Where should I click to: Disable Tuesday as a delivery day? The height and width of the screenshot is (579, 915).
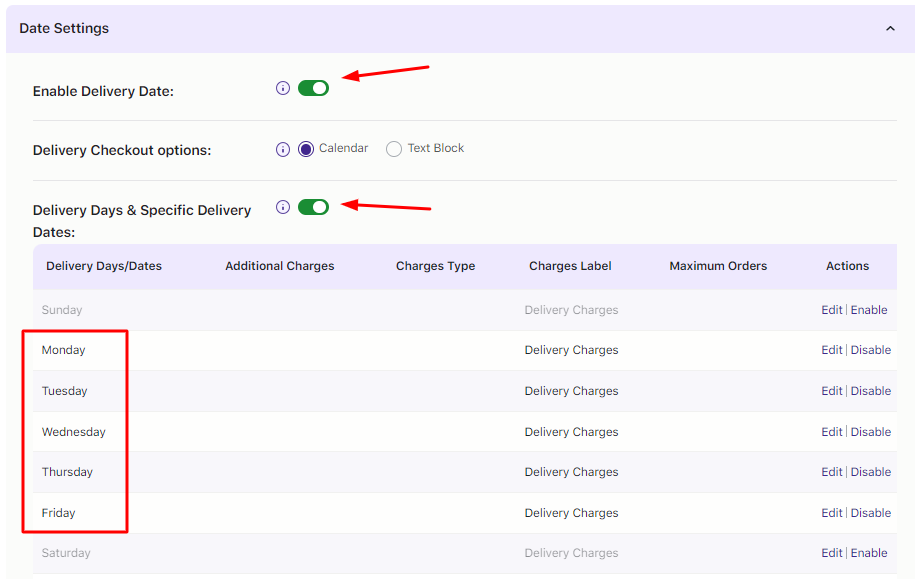pyautogui.click(x=871, y=391)
